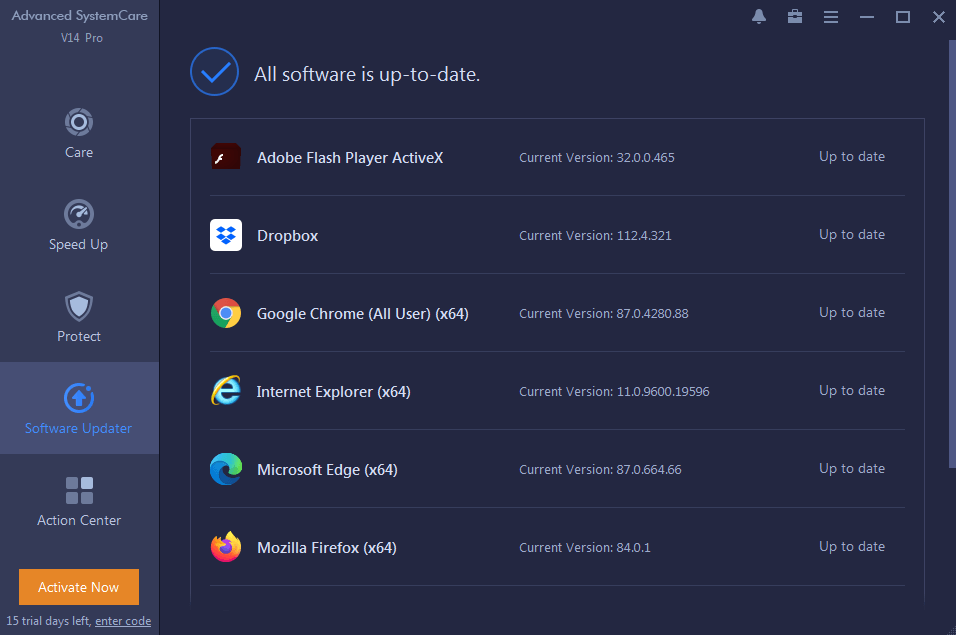The width and height of the screenshot is (956, 635).
Task: Click the Dropbox app icon
Action: [226, 235]
